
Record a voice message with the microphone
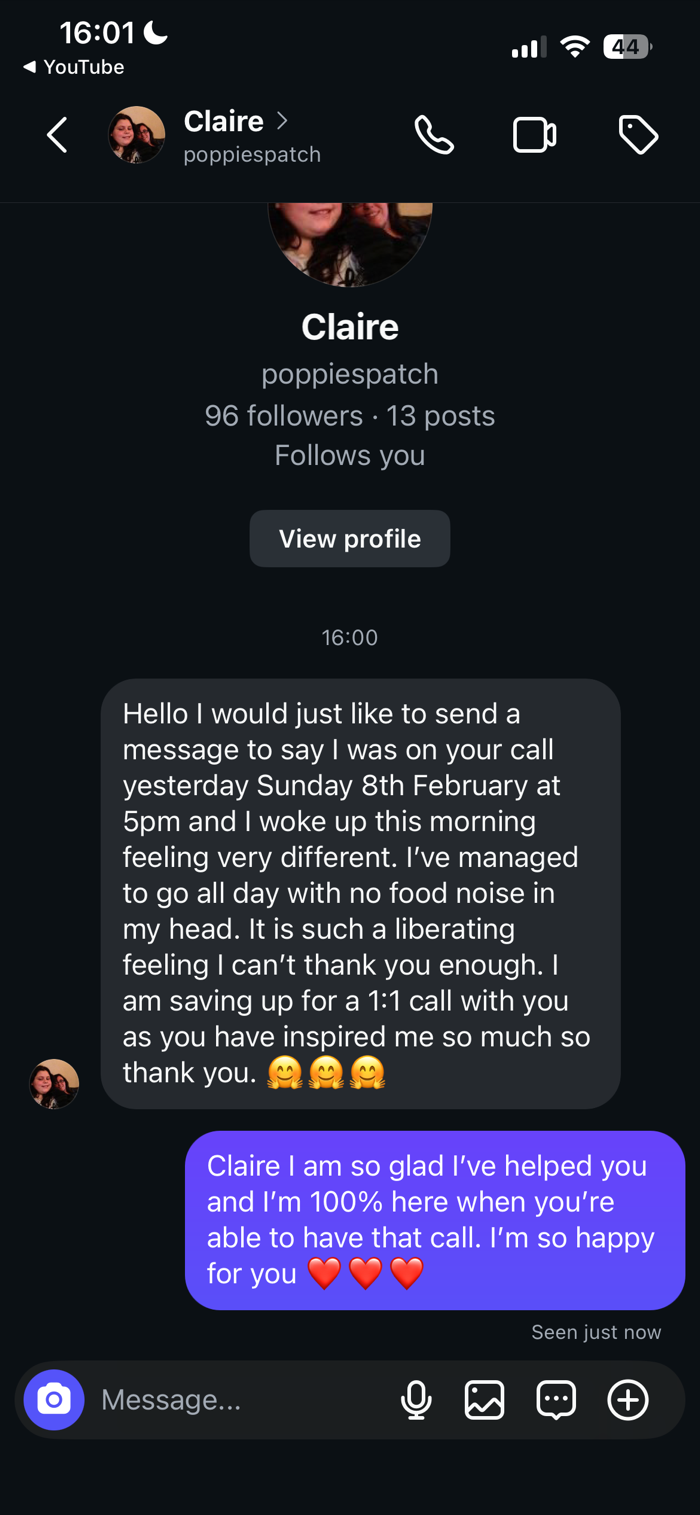(x=417, y=1398)
